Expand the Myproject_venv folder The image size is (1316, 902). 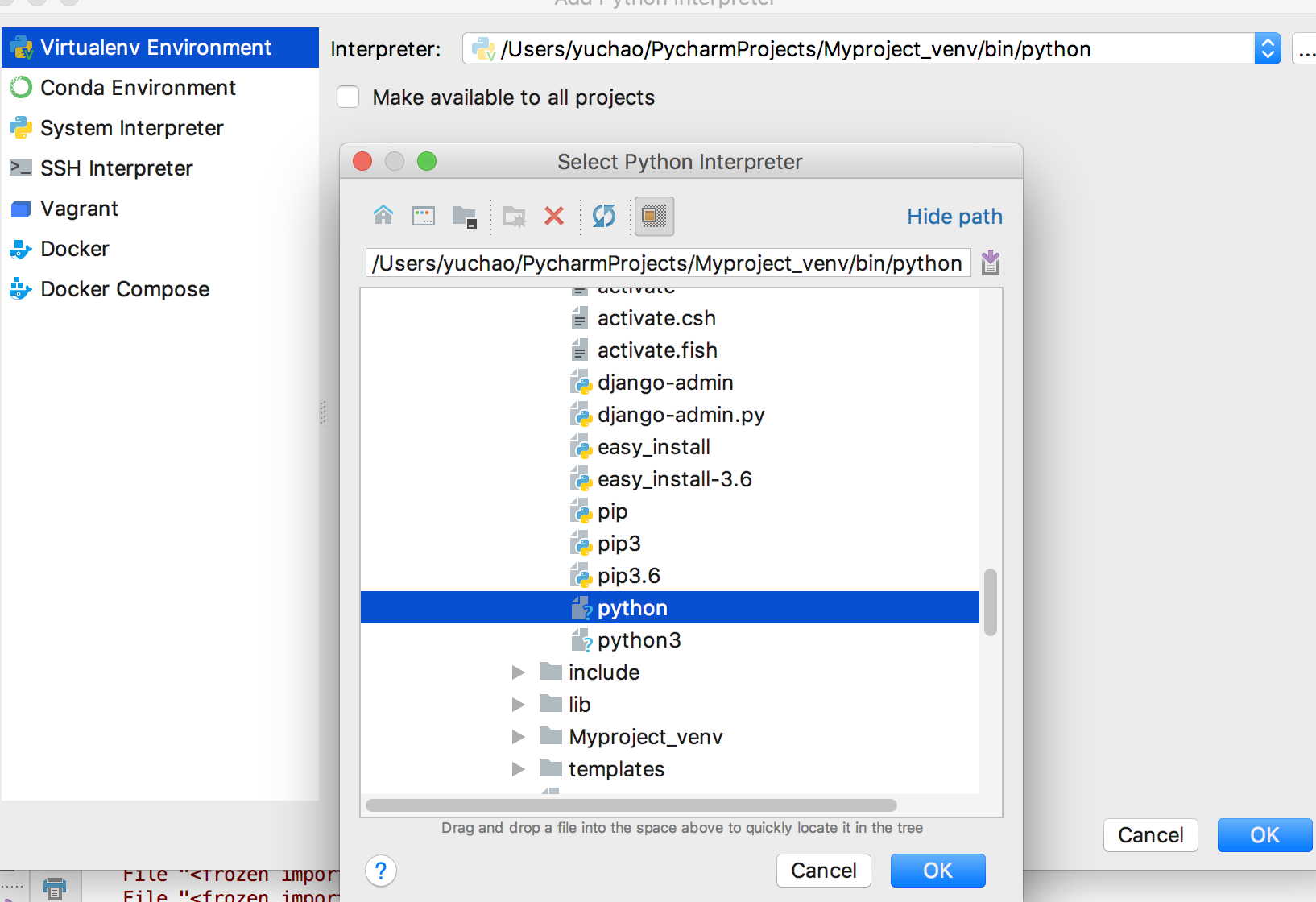pyautogui.click(x=519, y=737)
